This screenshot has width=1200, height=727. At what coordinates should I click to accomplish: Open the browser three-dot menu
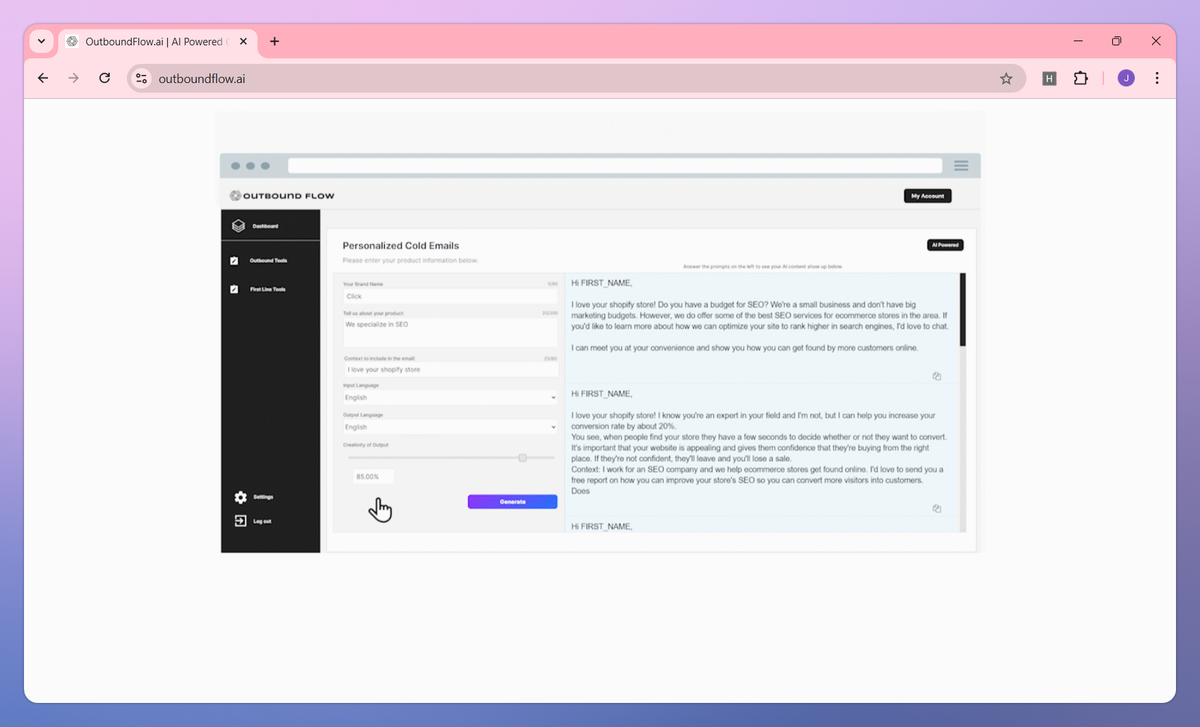[1157, 77]
